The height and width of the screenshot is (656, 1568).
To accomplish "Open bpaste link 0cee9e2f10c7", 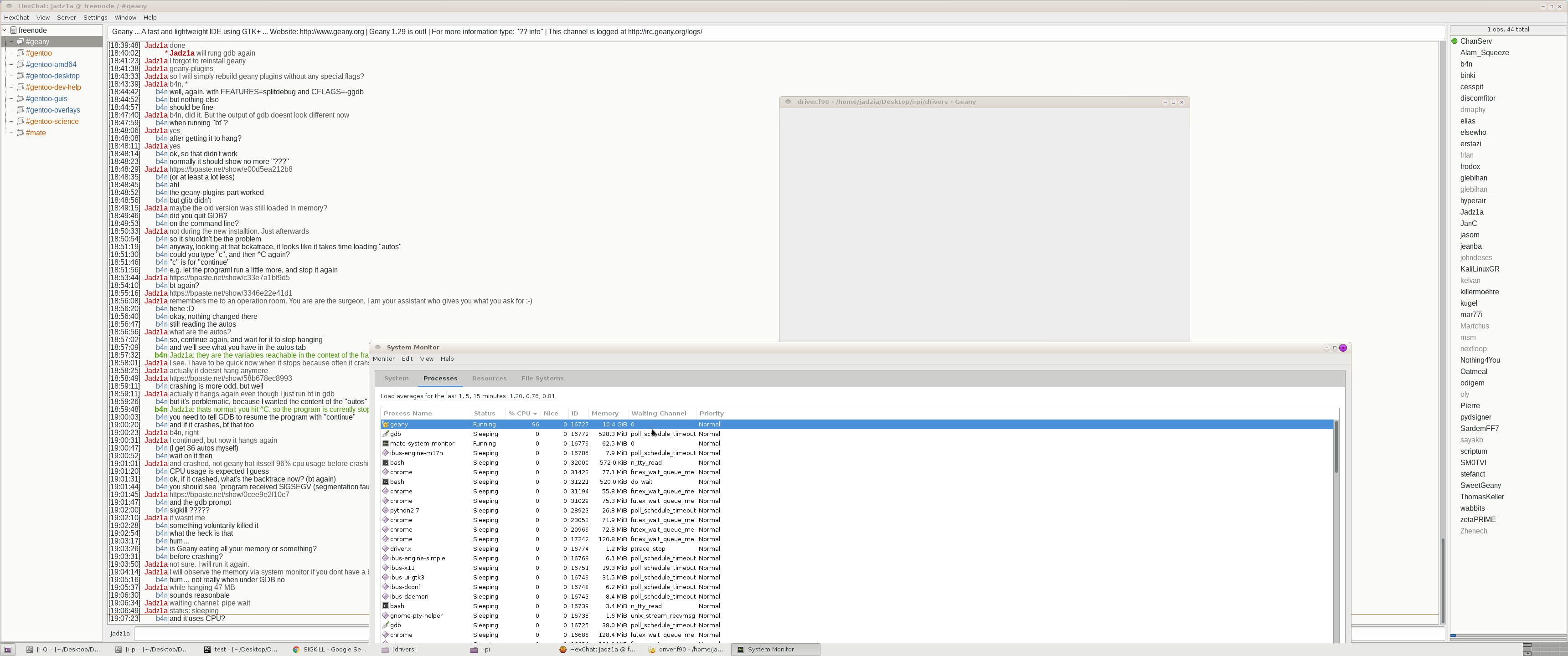I will pos(229,495).
